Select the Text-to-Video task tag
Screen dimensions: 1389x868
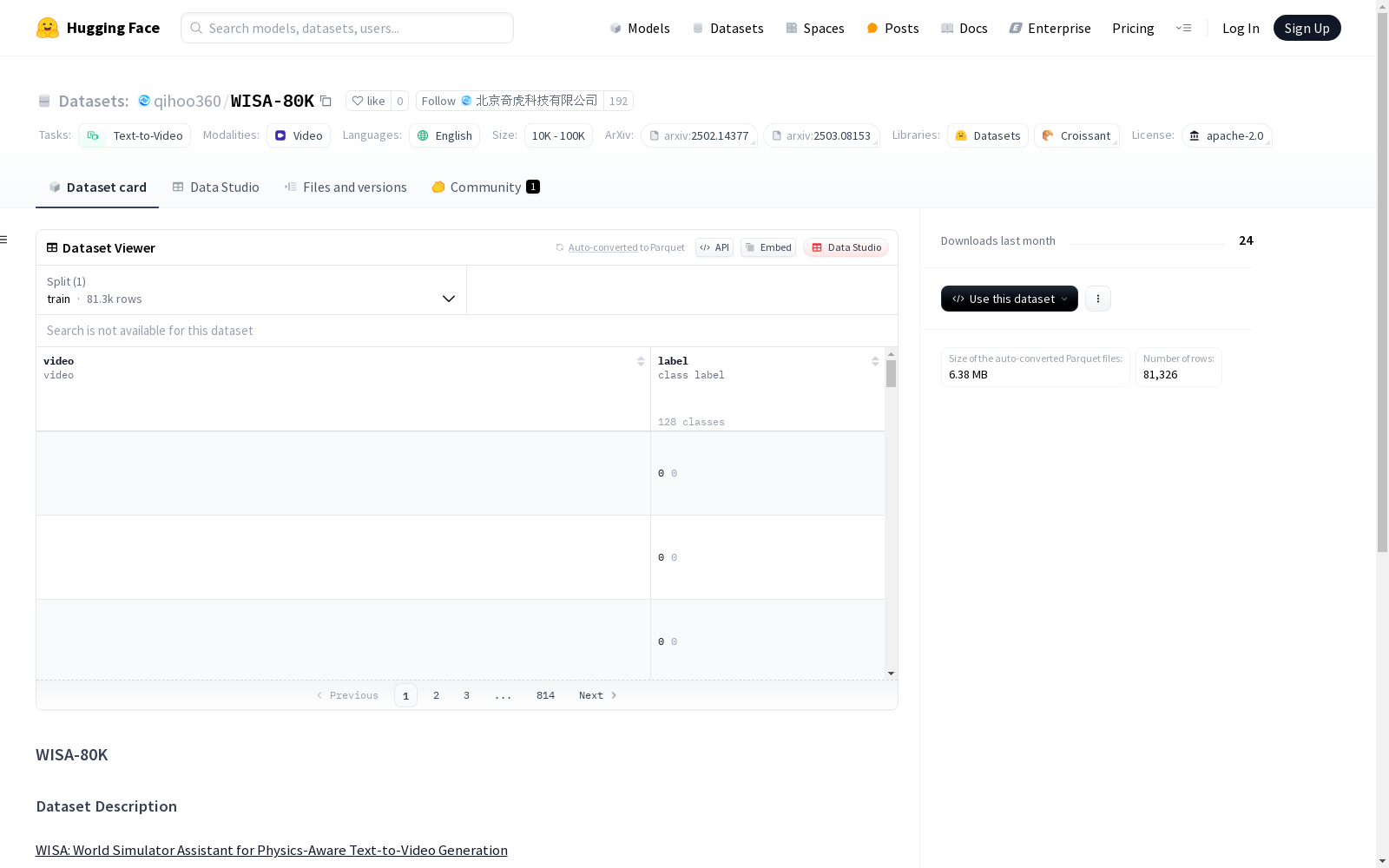[135, 135]
